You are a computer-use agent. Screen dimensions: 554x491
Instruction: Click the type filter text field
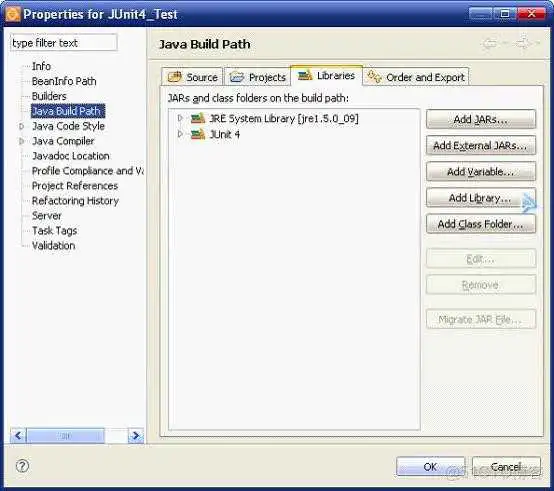[64, 43]
